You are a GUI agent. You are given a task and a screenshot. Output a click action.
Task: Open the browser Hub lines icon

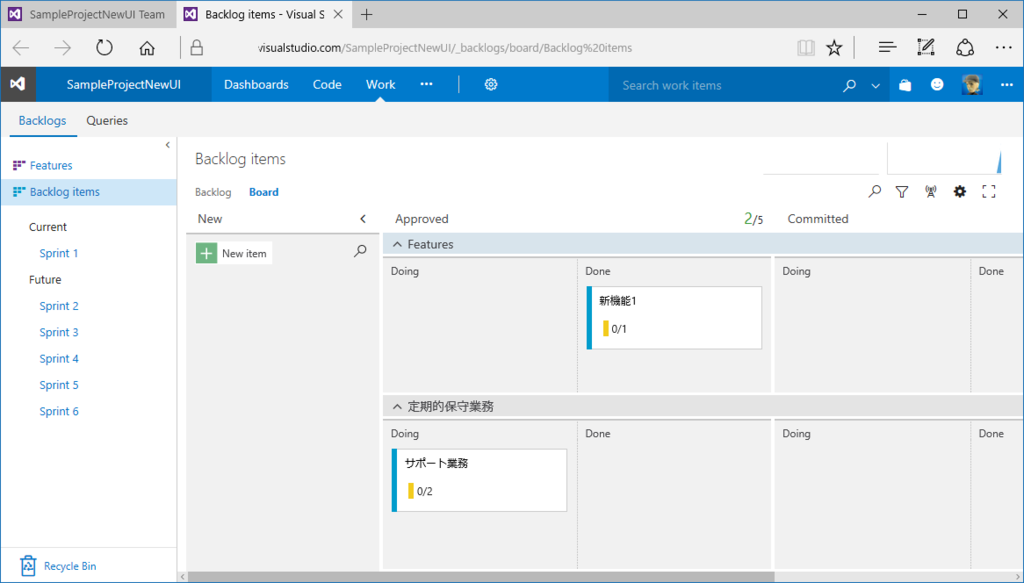(x=887, y=48)
